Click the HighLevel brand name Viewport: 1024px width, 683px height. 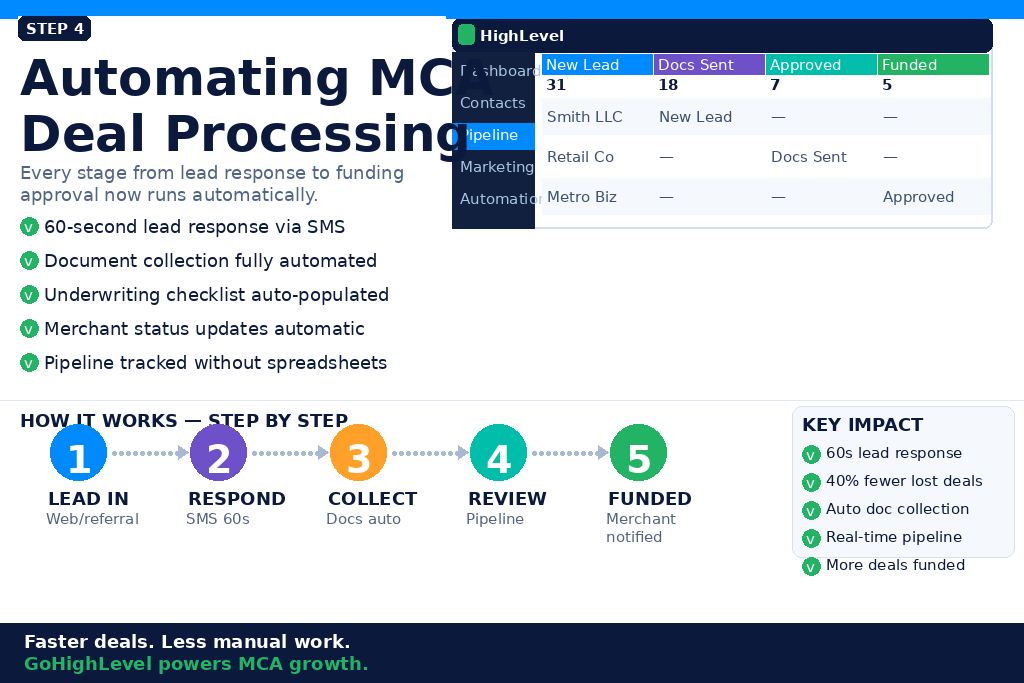click(x=522, y=36)
